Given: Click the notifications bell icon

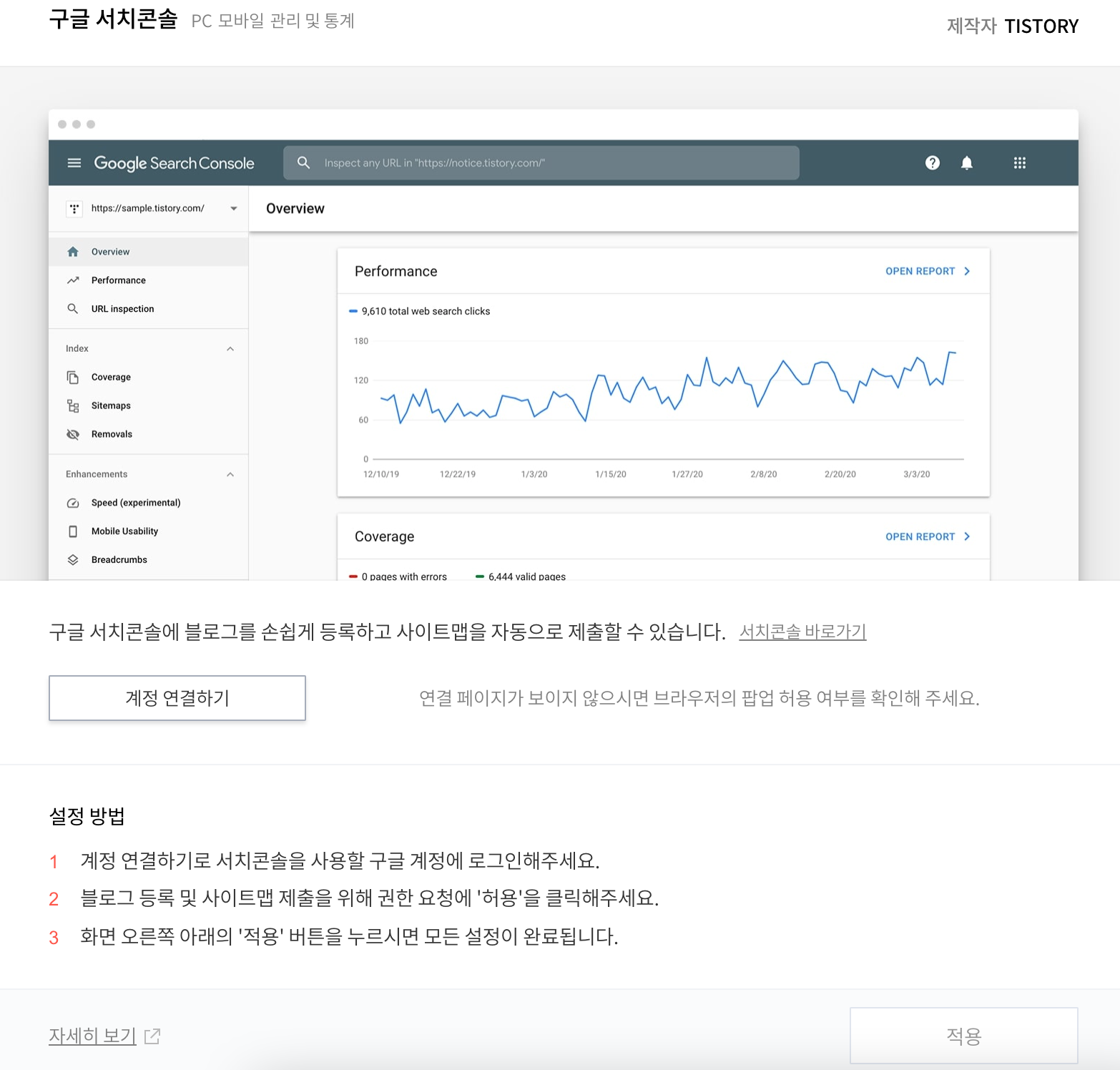Looking at the screenshot, I should (x=967, y=163).
